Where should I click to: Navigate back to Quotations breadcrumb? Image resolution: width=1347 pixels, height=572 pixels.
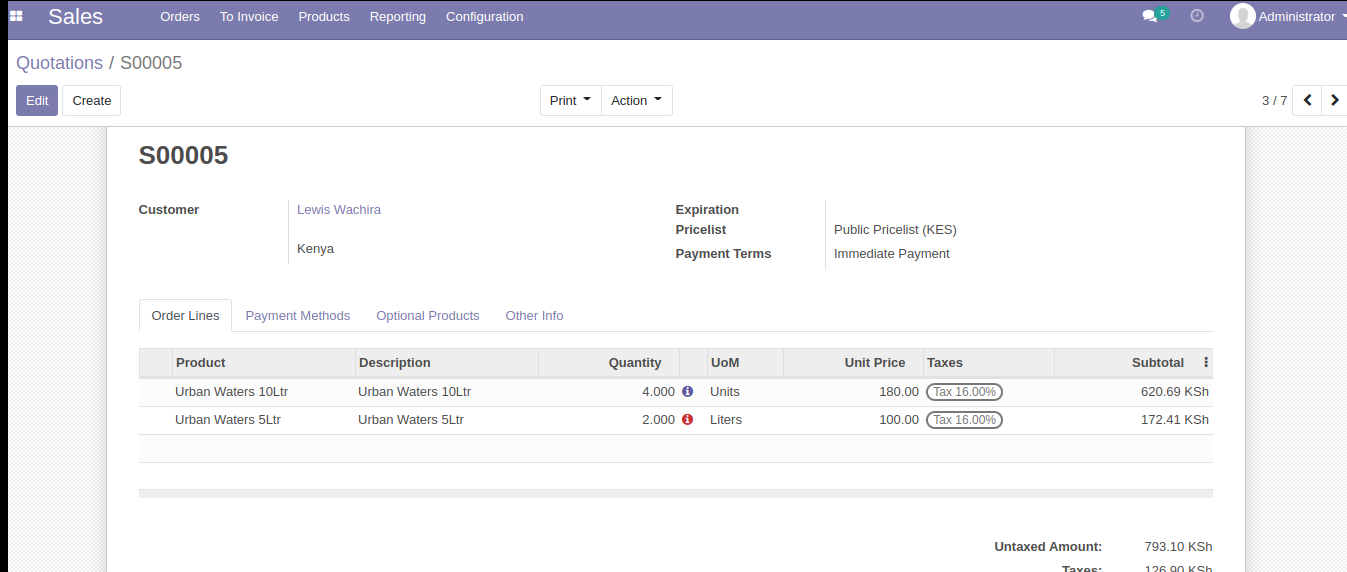pyautogui.click(x=59, y=63)
